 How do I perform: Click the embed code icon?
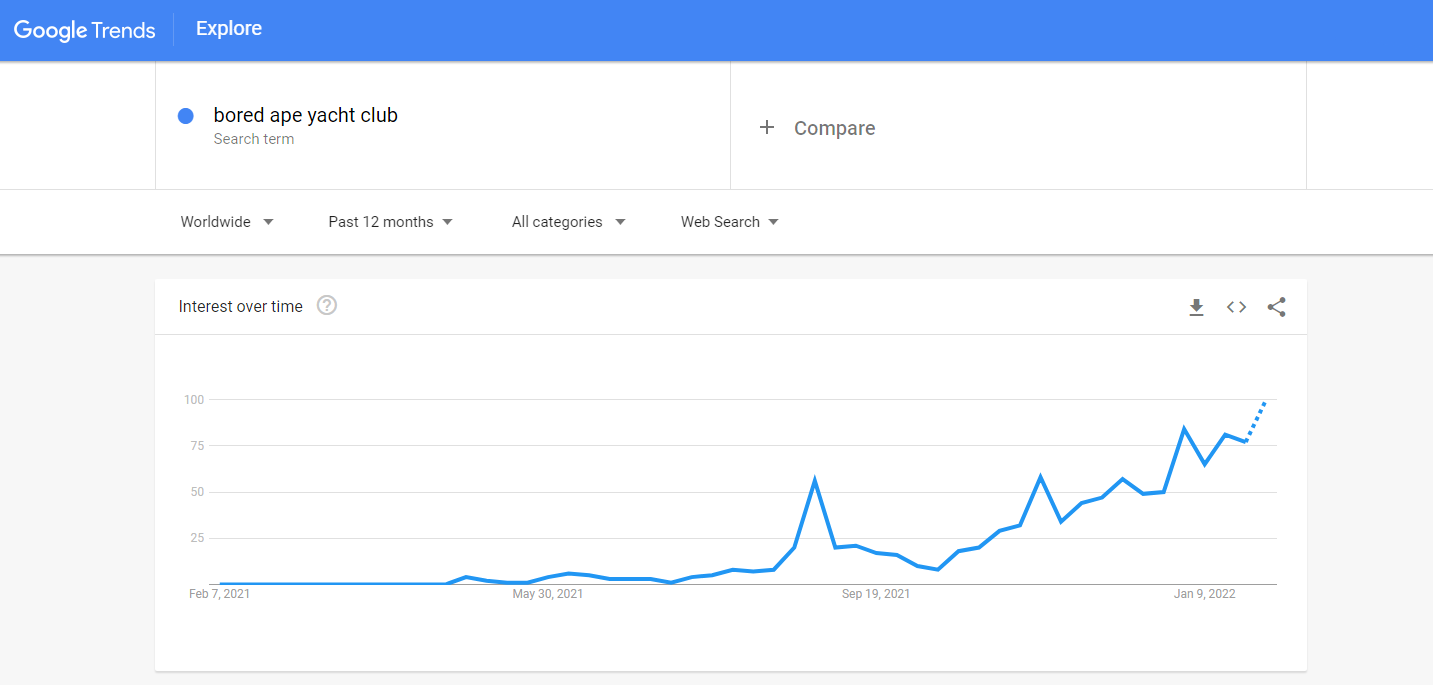pyautogui.click(x=1236, y=307)
